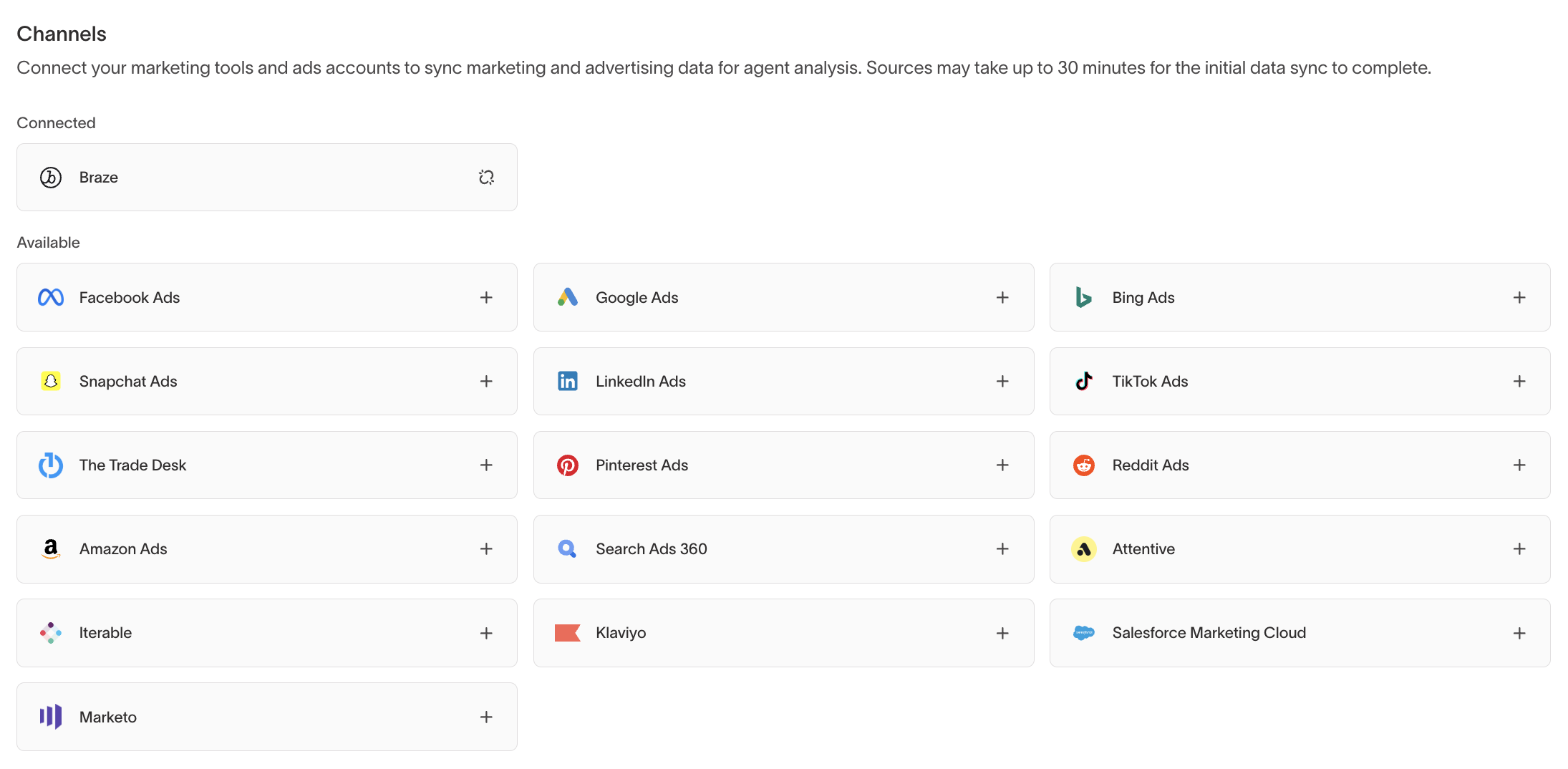Click the Available section label
This screenshot has height=769, width=1568.
click(48, 242)
